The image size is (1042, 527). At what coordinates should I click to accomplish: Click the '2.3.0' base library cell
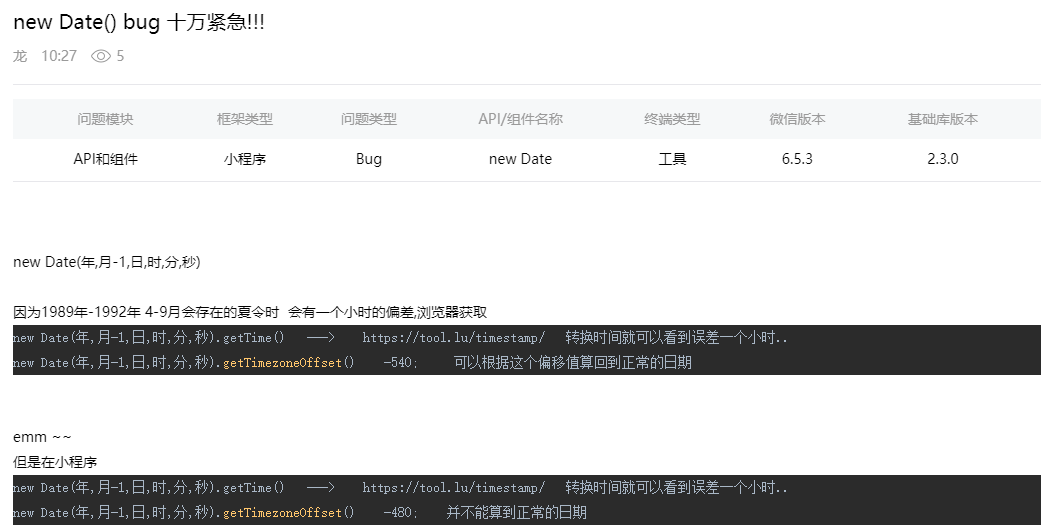pyautogui.click(x=942, y=159)
